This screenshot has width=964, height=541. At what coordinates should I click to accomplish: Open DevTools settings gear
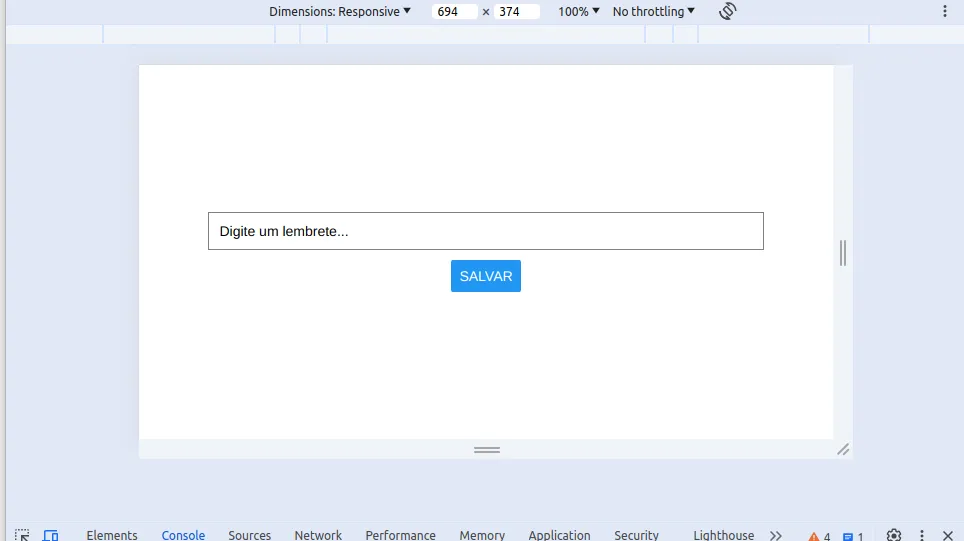coord(894,535)
